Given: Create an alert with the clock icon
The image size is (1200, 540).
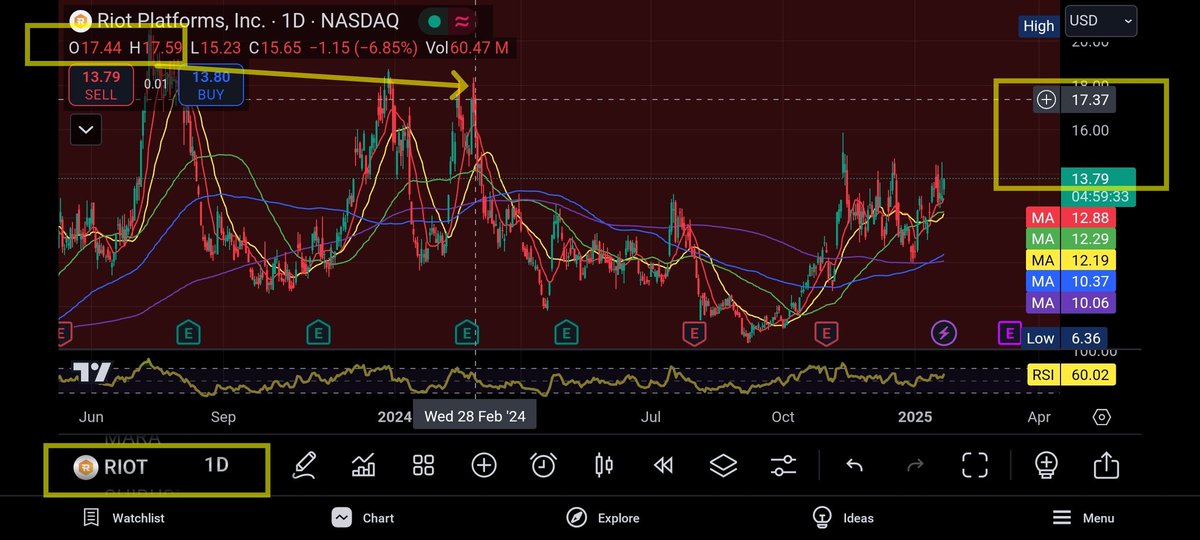Looking at the screenshot, I should click(x=543, y=465).
